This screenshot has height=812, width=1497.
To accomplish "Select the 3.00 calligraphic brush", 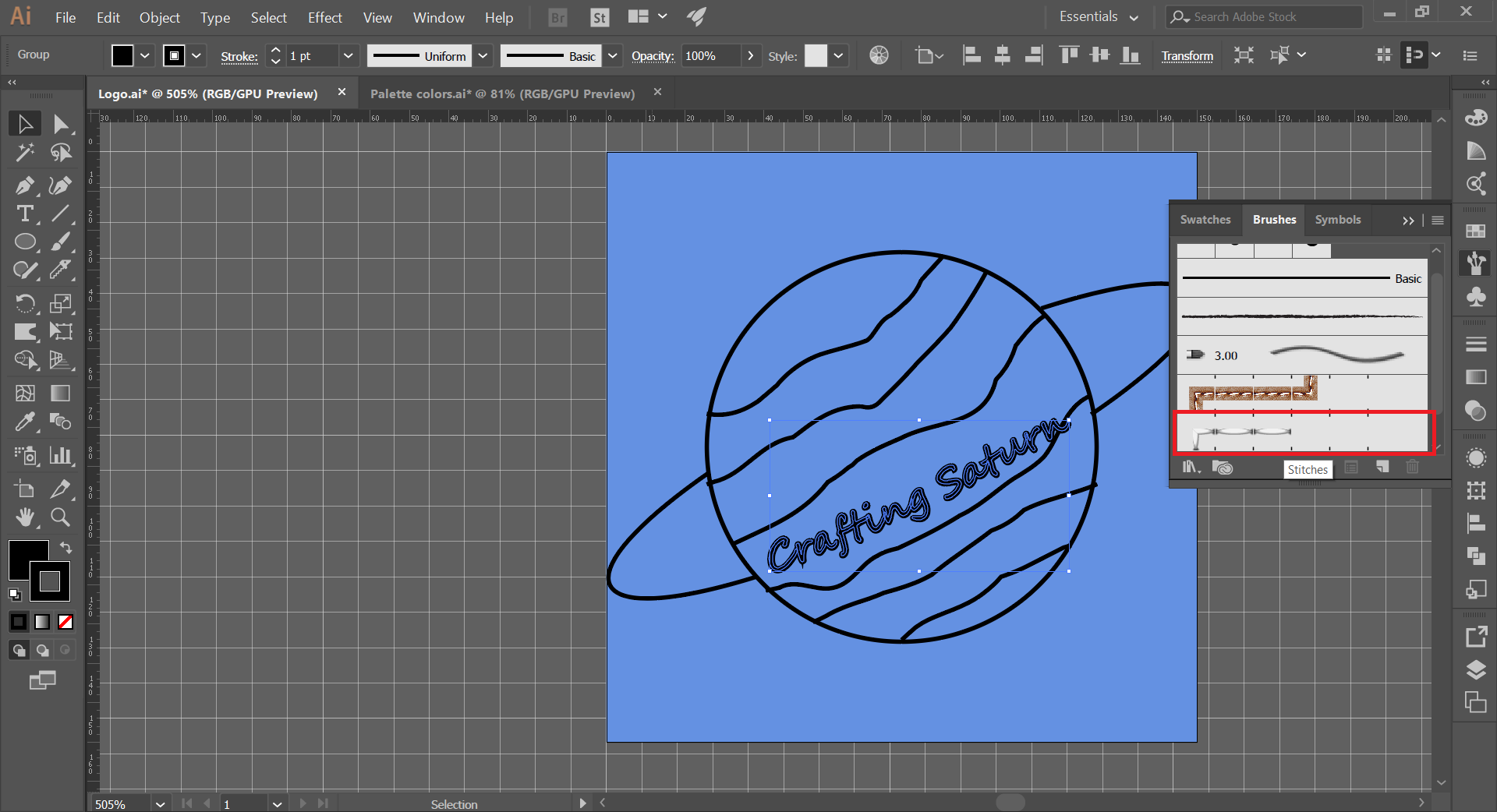I will (x=1301, y=355).
